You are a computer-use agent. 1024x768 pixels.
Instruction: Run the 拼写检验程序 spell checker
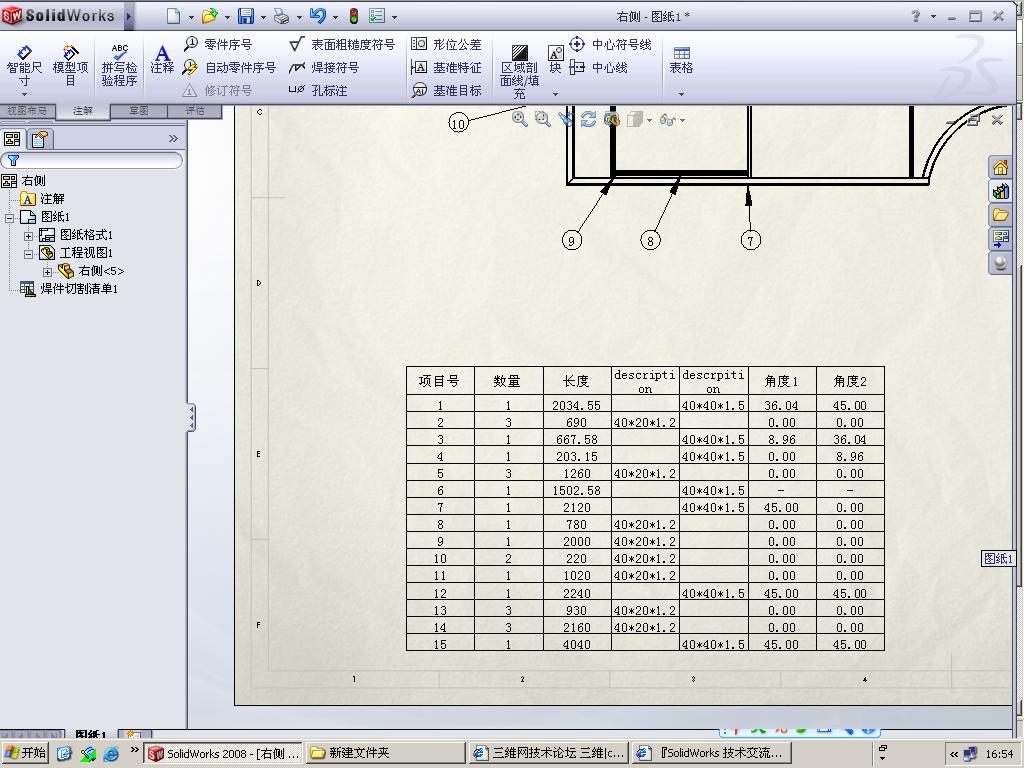click(119, 66)
